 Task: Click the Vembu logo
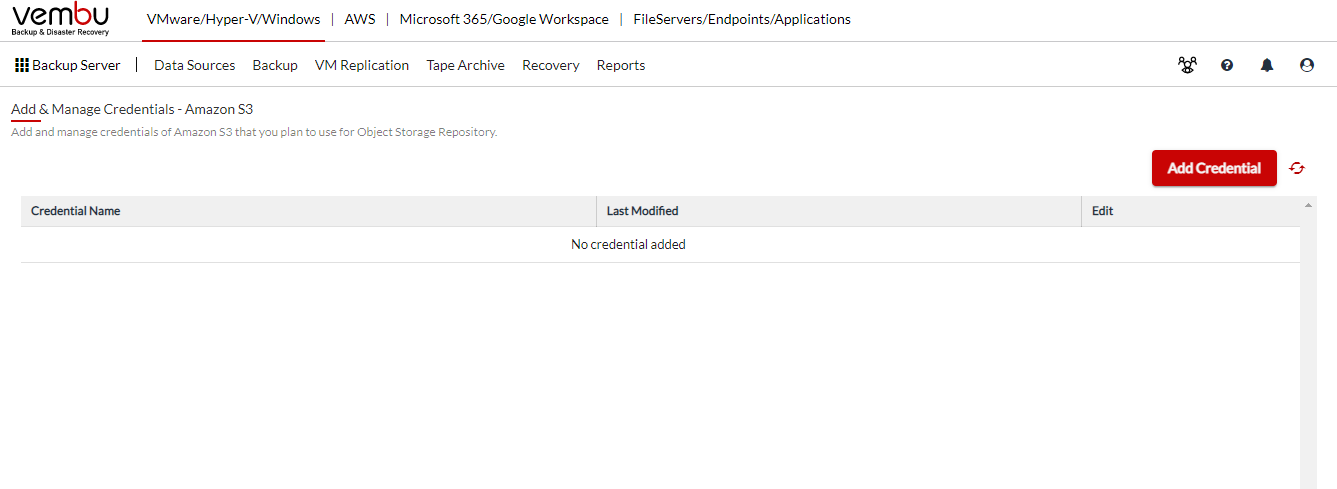coord(61,19)
